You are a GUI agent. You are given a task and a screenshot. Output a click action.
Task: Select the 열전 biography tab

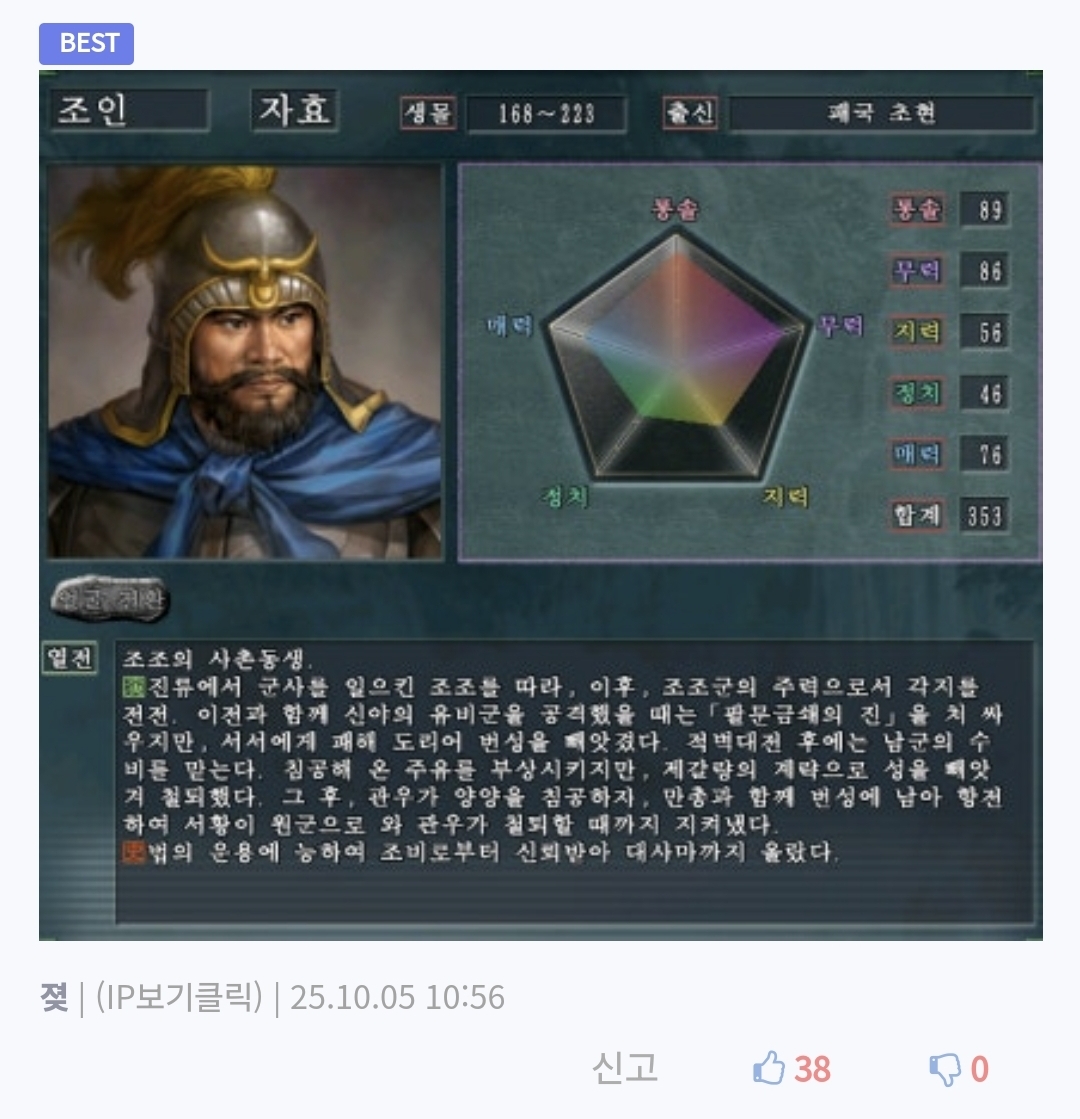point(70,658)
